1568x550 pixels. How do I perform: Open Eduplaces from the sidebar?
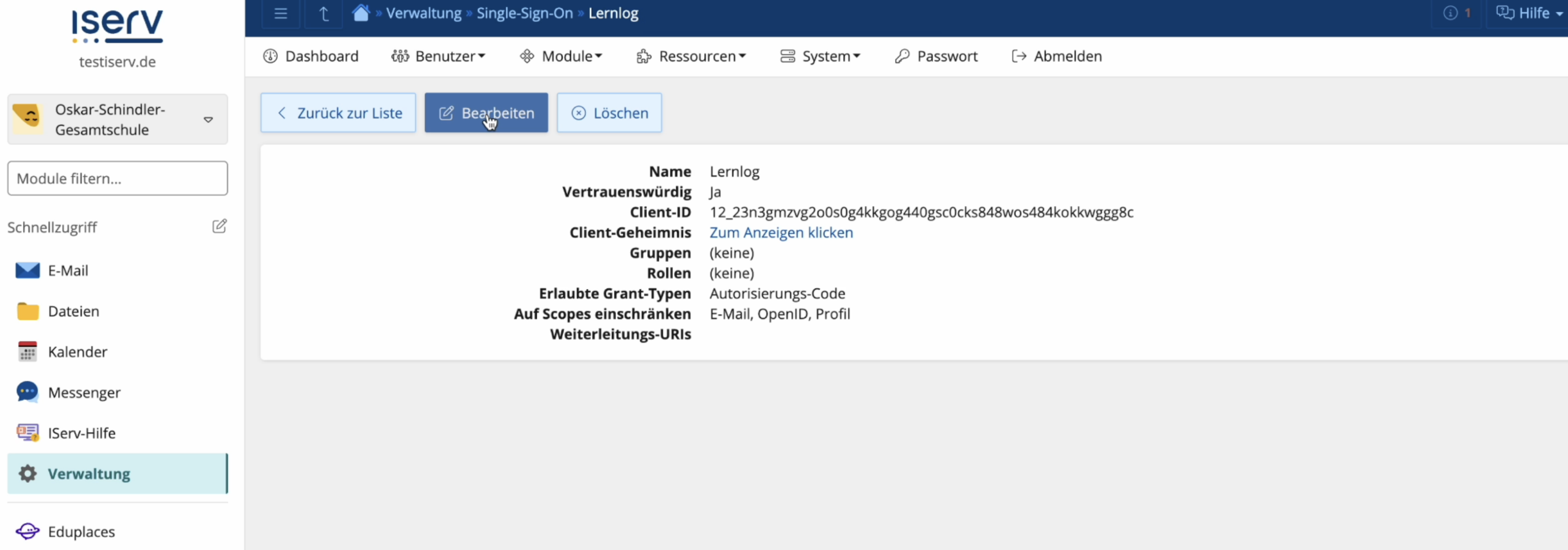coord(81,532)
